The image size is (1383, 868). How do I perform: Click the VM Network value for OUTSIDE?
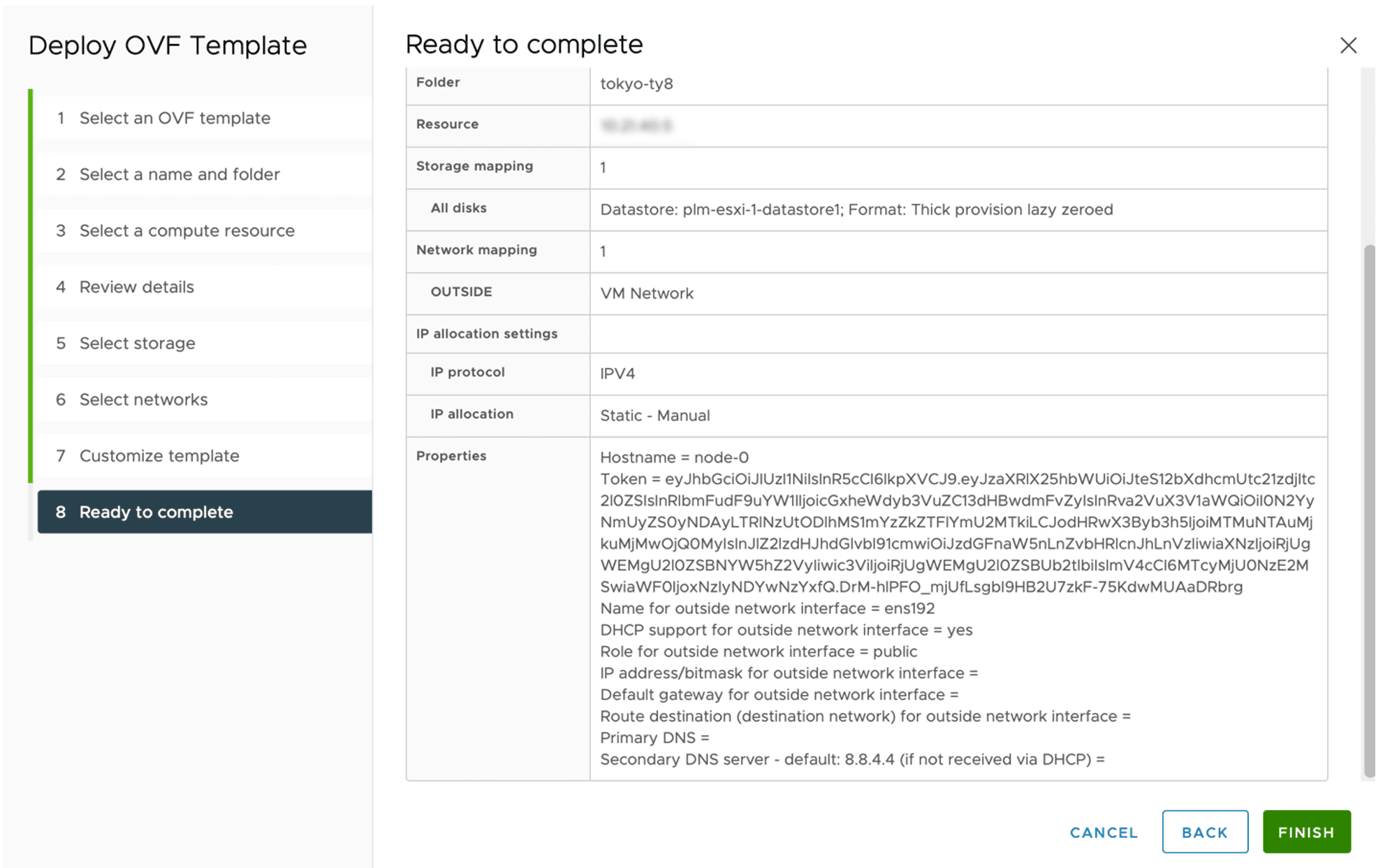(646, 293)
